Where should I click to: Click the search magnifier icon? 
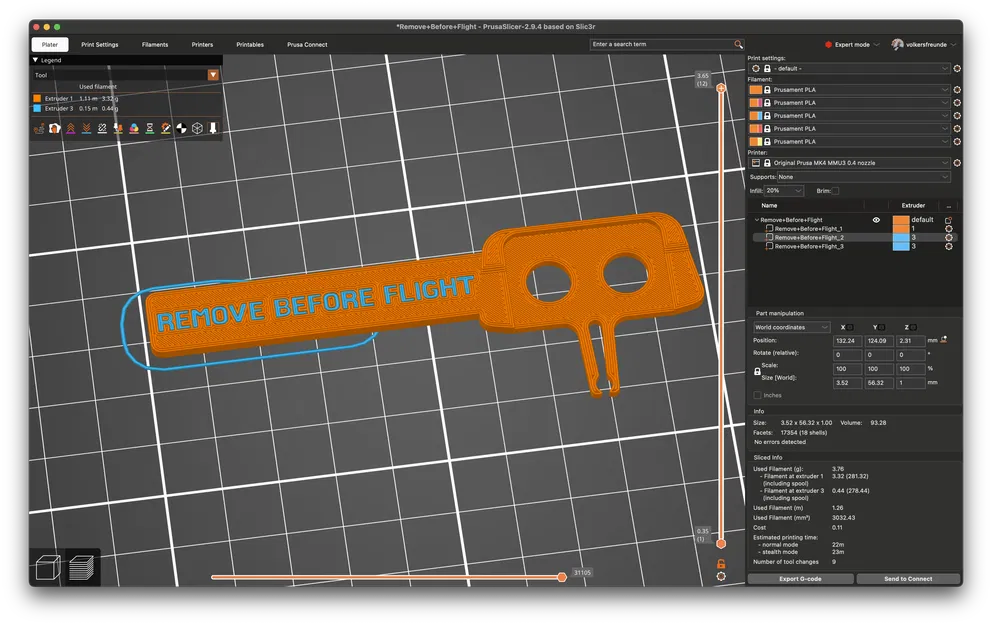(738, 44)
